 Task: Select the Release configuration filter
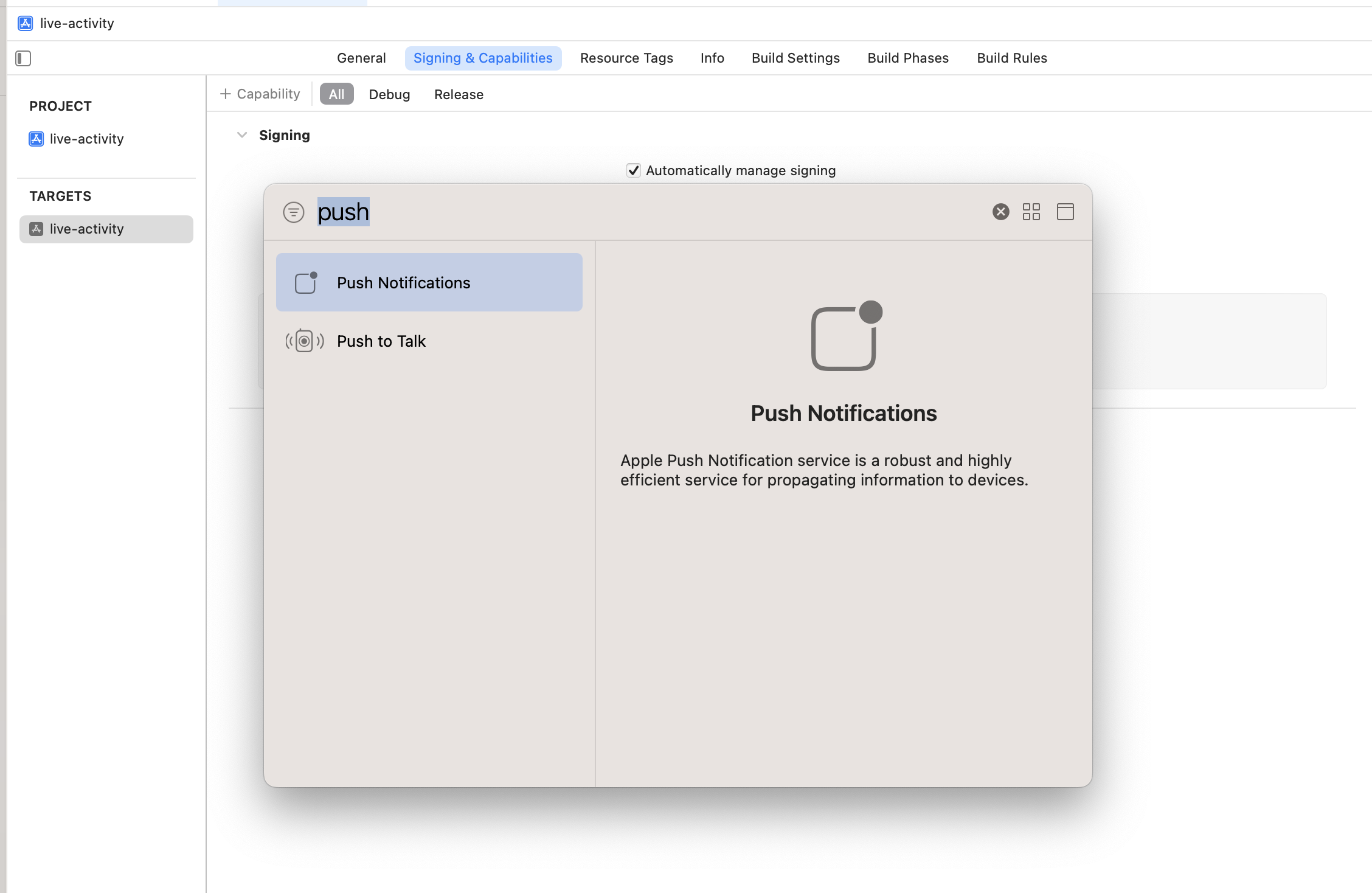459,94
